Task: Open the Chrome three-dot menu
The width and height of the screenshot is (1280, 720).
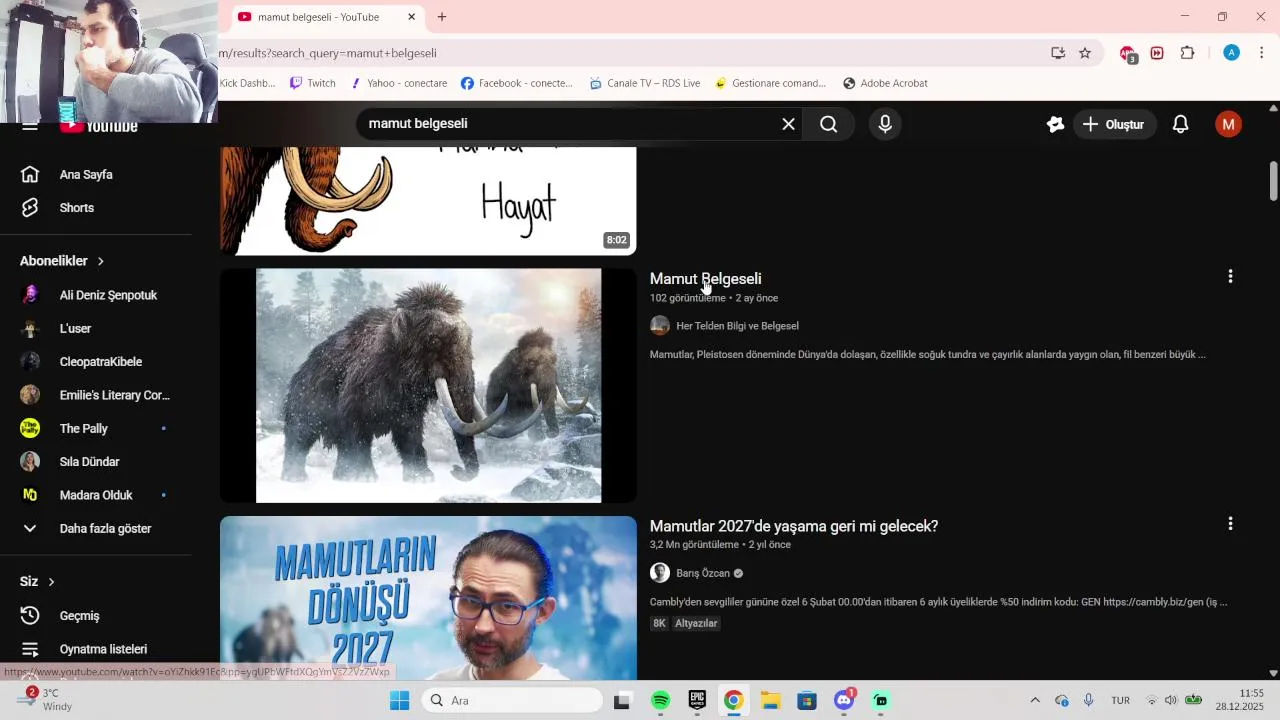Action: pyautogui.click(x=1261, y=53)
